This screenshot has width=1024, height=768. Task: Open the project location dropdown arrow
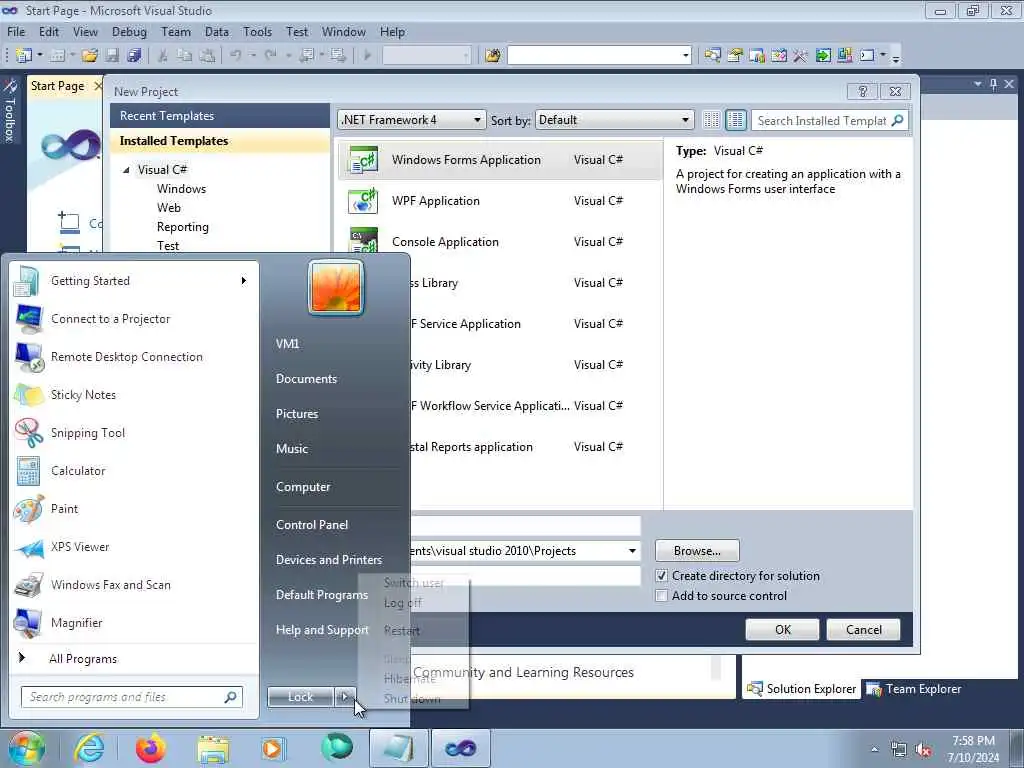tap(632, 551)
